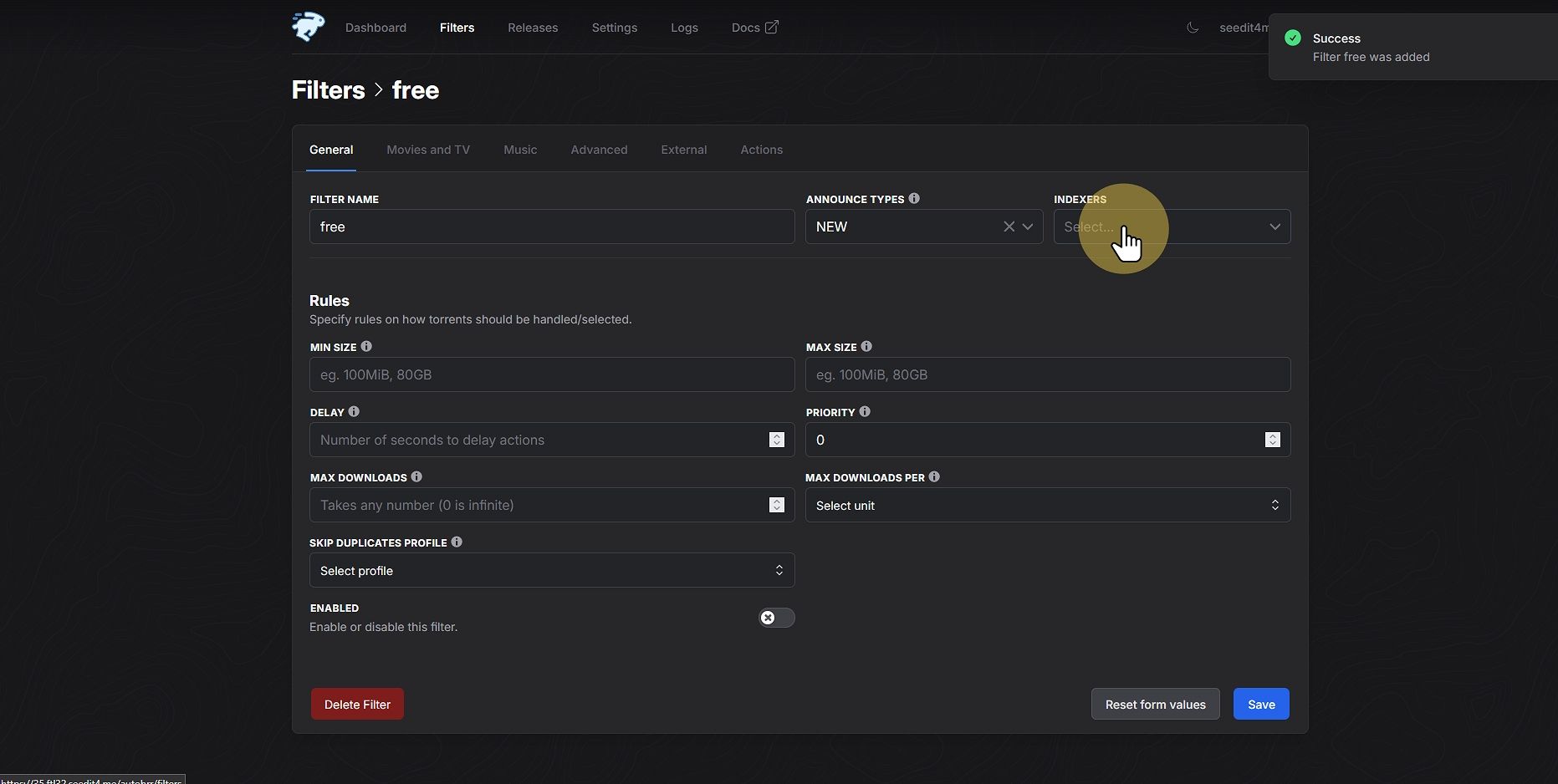The height and width of the screenshot is (784, 1558).
Task: Switch to the Music tab
Action: click(520, 150)
